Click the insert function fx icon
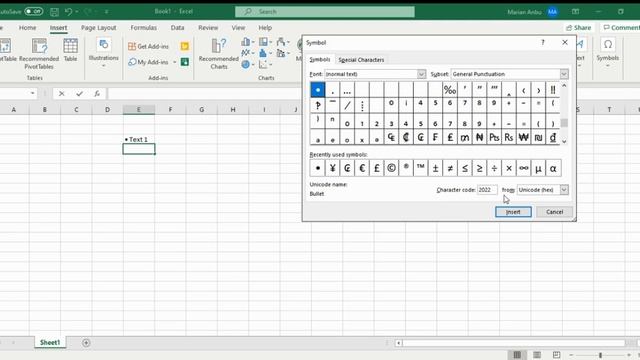640x360 pixels. (97, 93)
